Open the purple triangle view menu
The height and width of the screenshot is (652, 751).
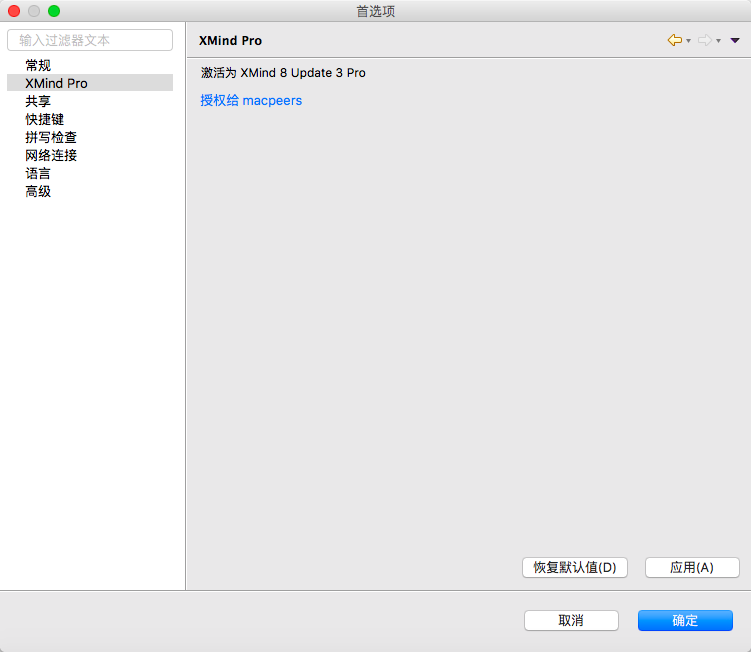[x=735, y=41]
